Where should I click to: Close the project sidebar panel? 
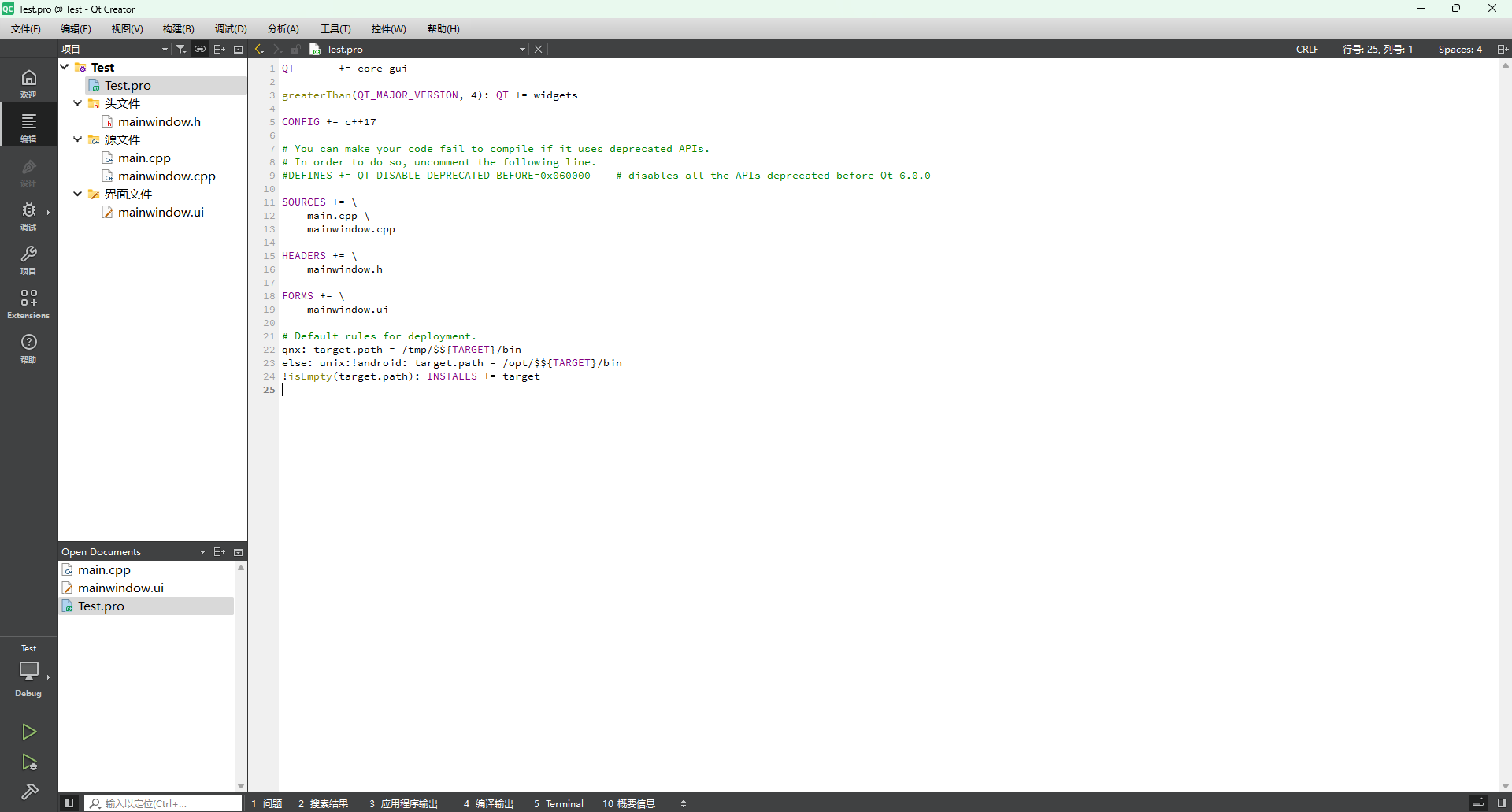238,49
